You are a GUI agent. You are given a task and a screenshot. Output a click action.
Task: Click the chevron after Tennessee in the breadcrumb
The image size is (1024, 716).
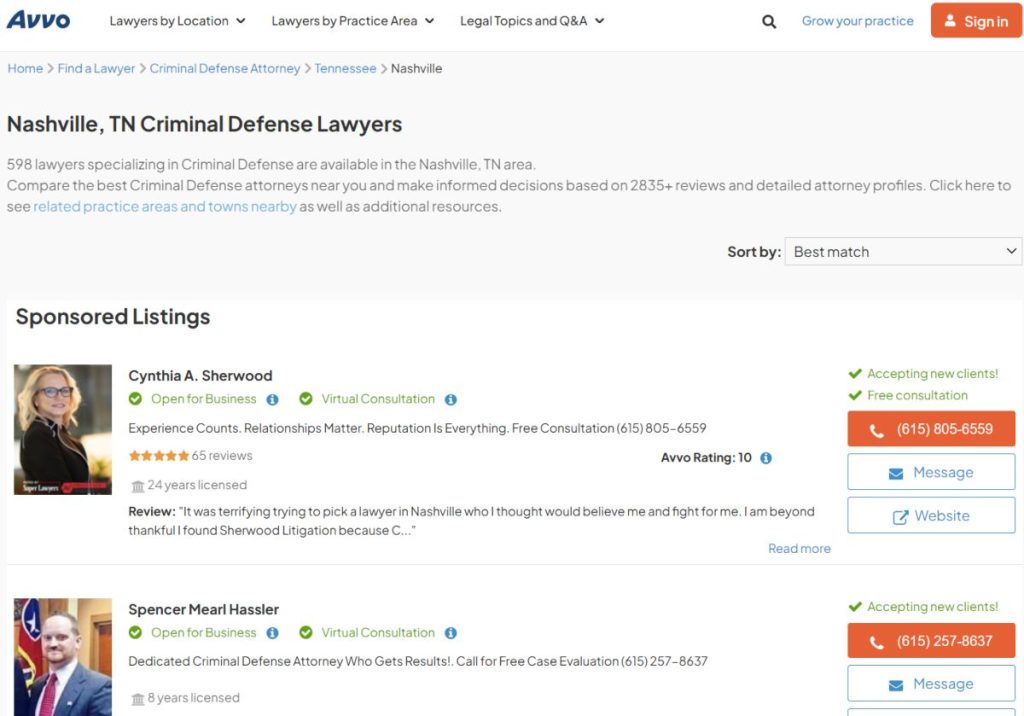[384, 69]
